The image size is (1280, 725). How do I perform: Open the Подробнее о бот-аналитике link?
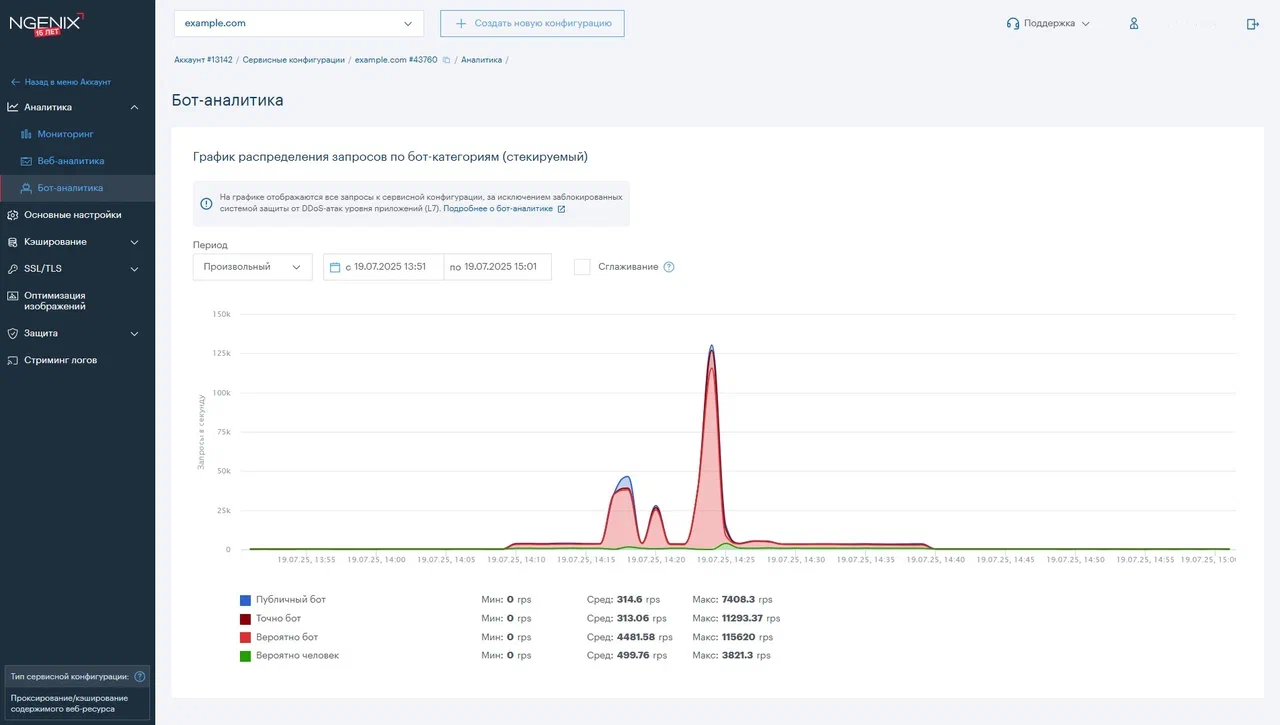click(x=497, y=208)
